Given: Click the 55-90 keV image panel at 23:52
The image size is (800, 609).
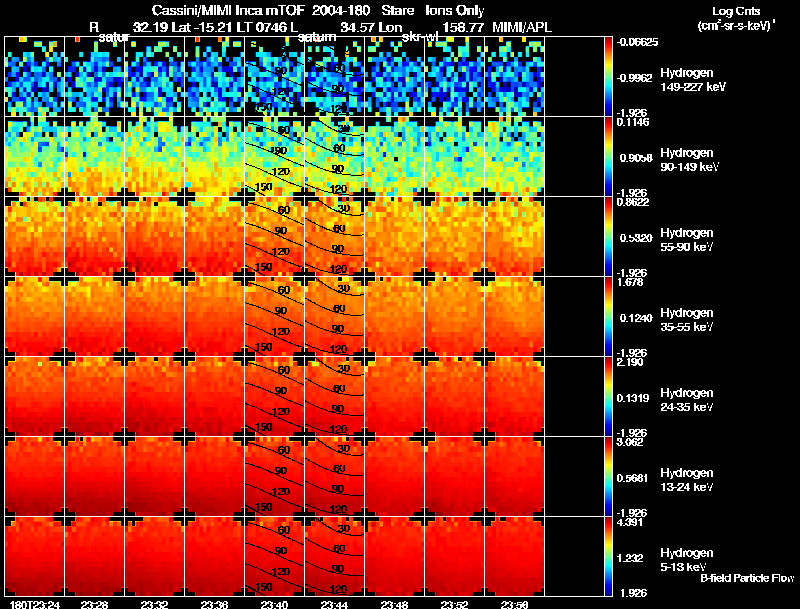Looking at the screenshot, I should tap(454, 237).
